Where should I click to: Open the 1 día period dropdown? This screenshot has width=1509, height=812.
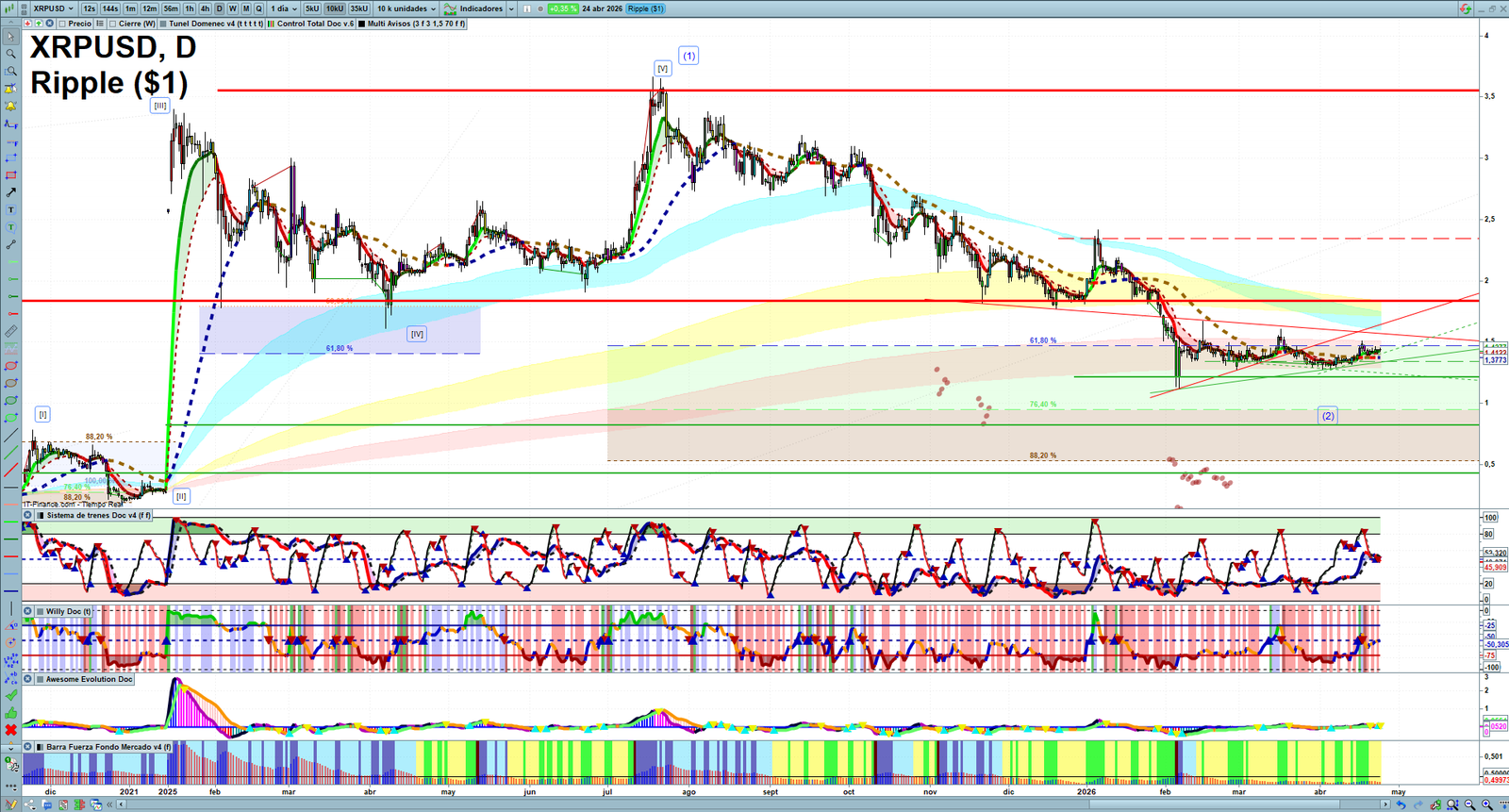pyautogui.click(x=284, y=8)
